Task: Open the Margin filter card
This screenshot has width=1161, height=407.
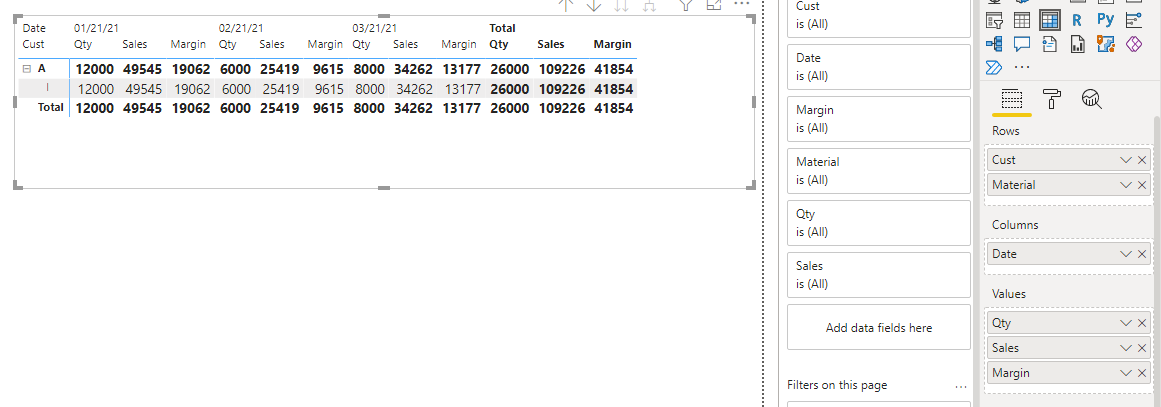Action: coord(879,118)
